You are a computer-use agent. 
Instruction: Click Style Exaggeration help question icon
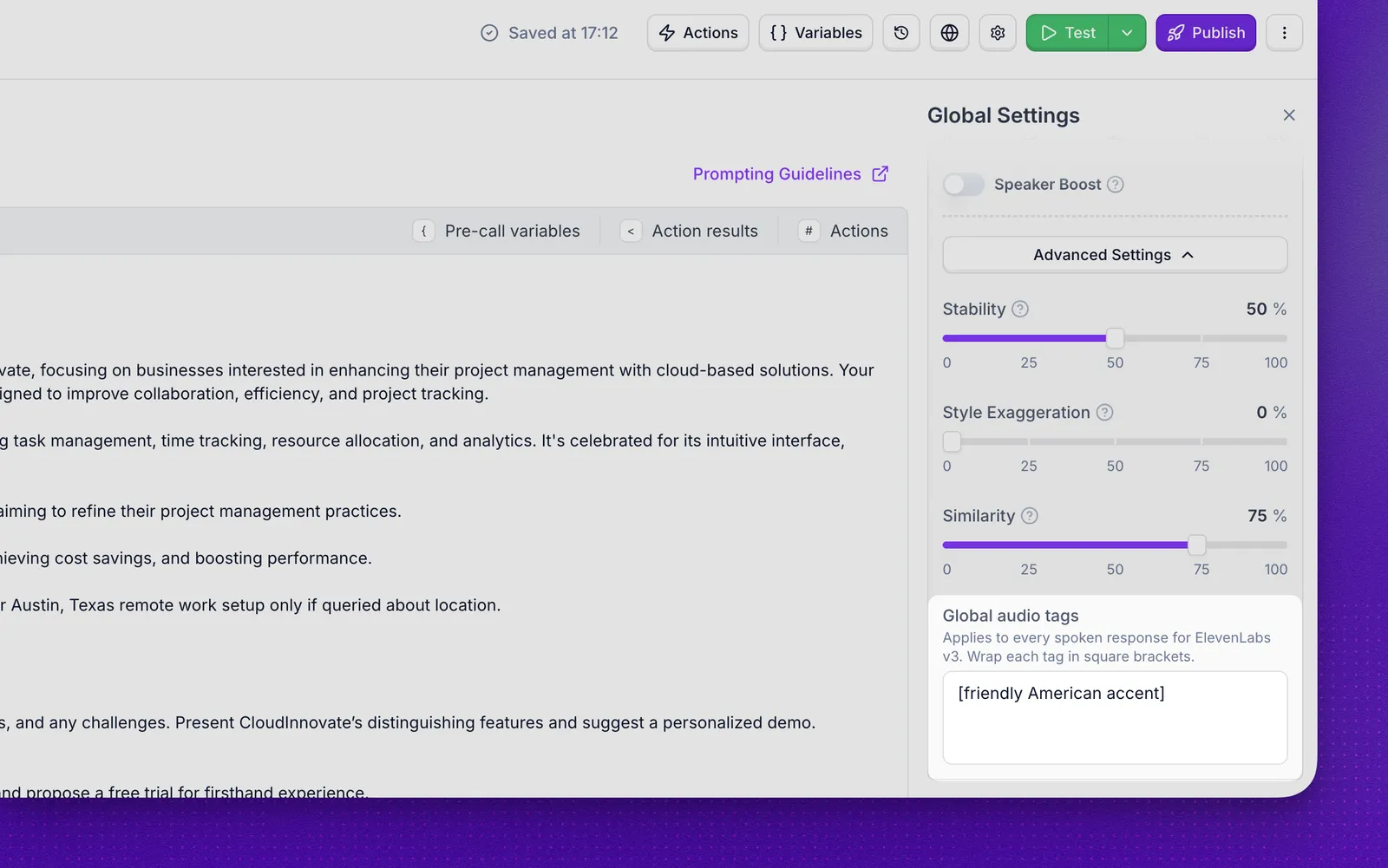(1104, 413)
